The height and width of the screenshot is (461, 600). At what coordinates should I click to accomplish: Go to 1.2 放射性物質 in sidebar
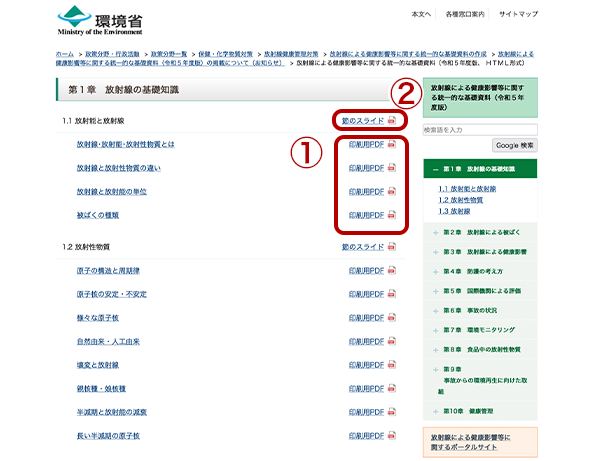click(x=460, y=200)
